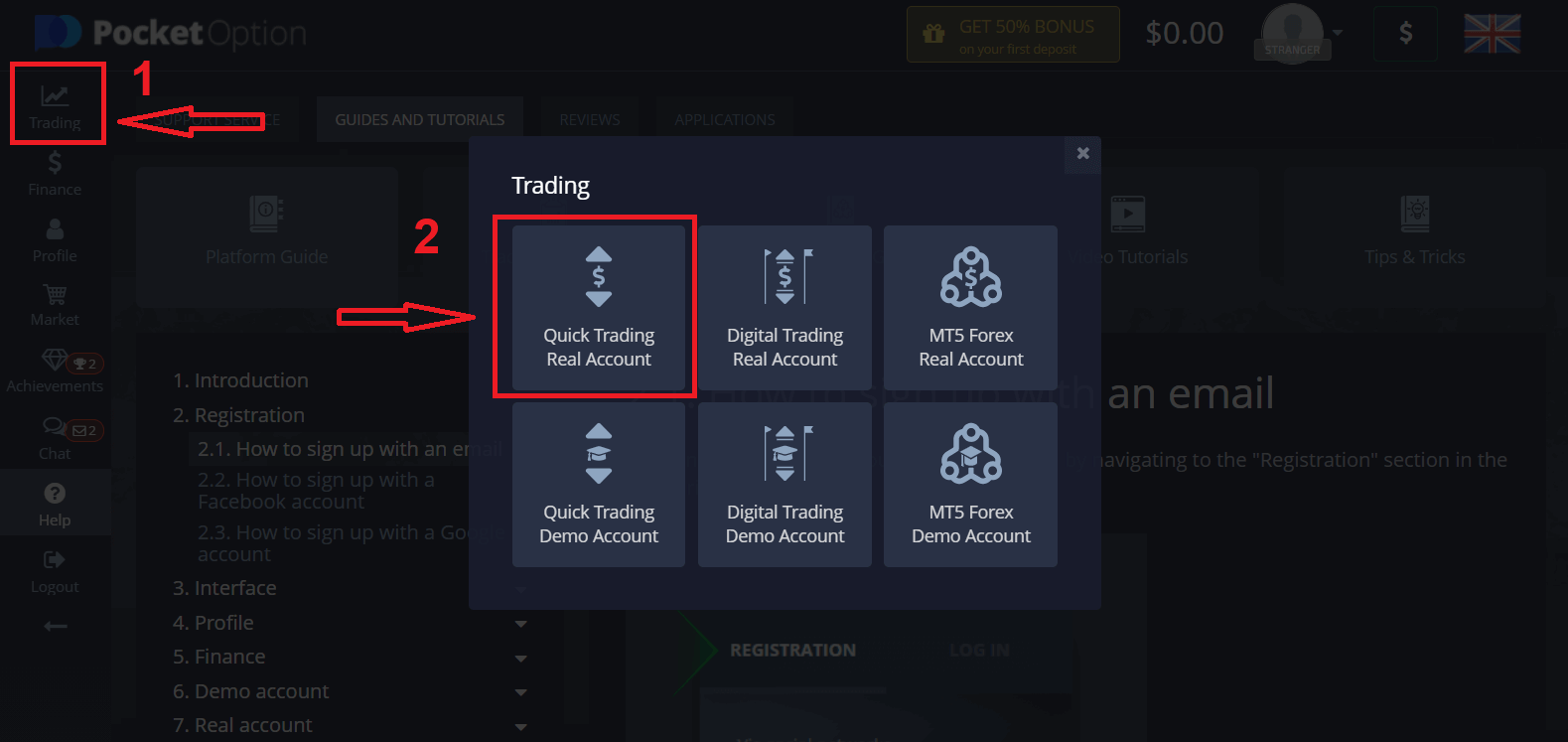
Task: Switch to Guides and Tutorials tab
Action: point(420,119)
